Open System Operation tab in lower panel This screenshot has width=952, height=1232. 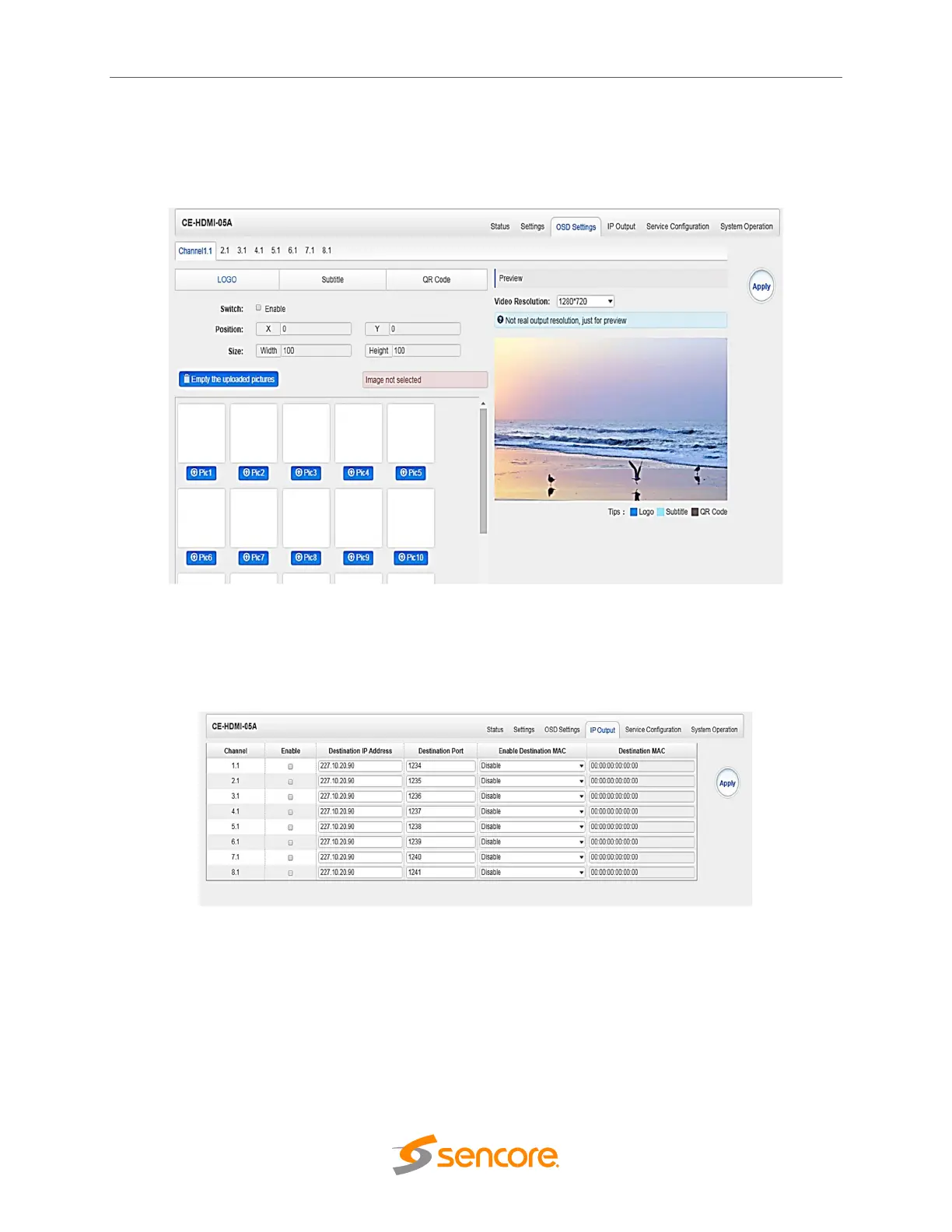pos(714,730)
